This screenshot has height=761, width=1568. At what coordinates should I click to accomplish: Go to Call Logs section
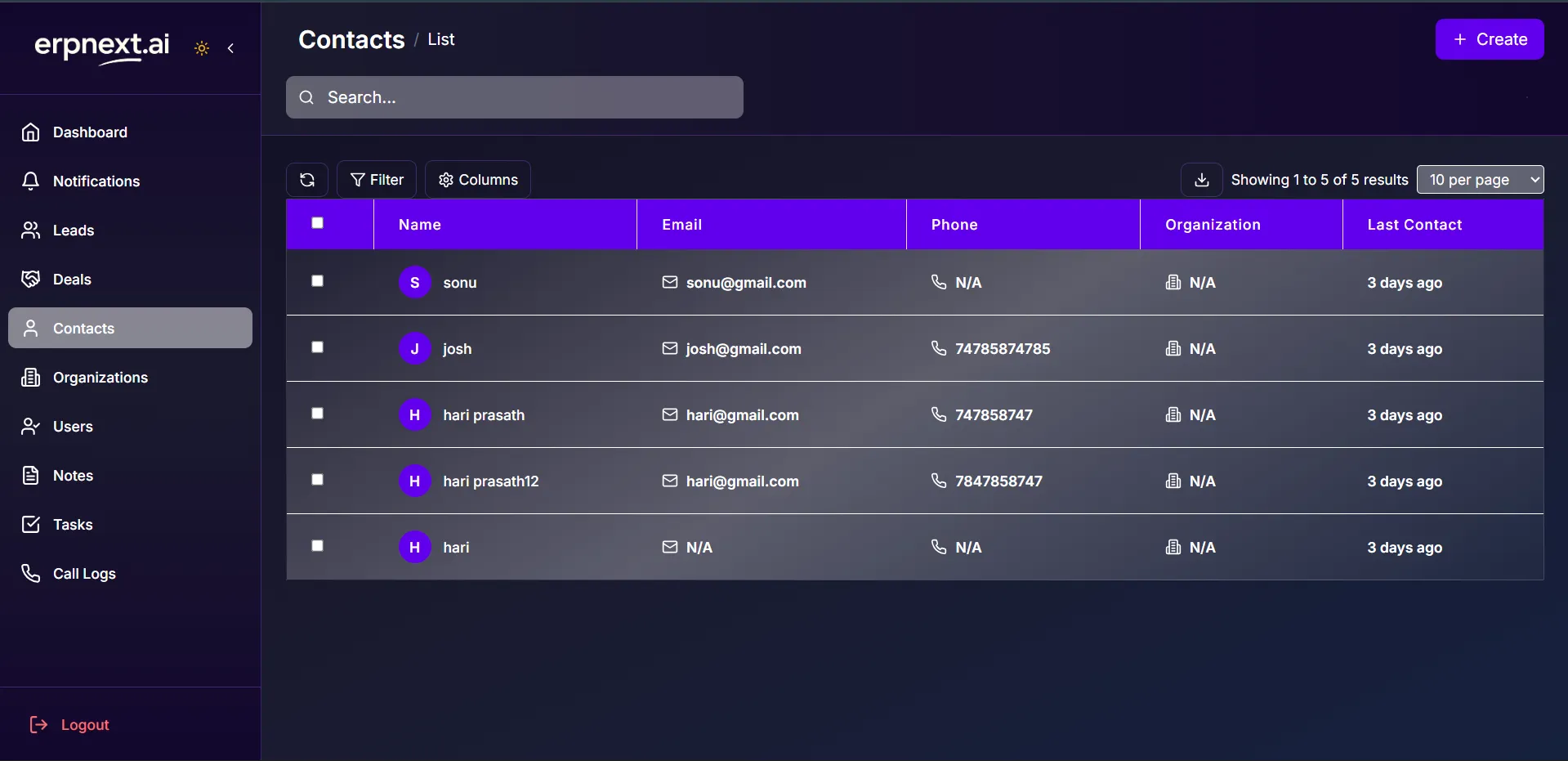pos(84,574)
